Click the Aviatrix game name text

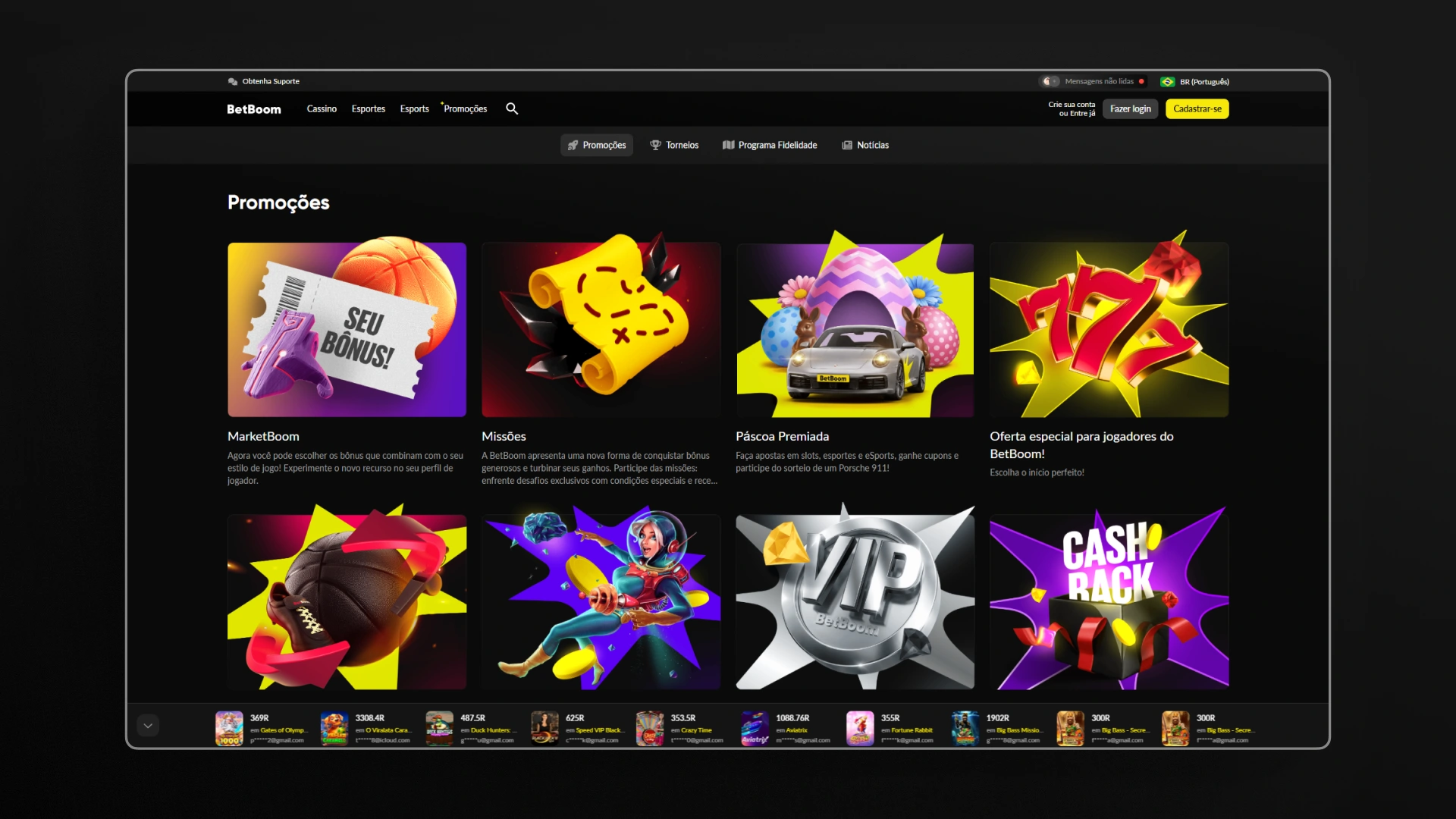coord(796,730)
